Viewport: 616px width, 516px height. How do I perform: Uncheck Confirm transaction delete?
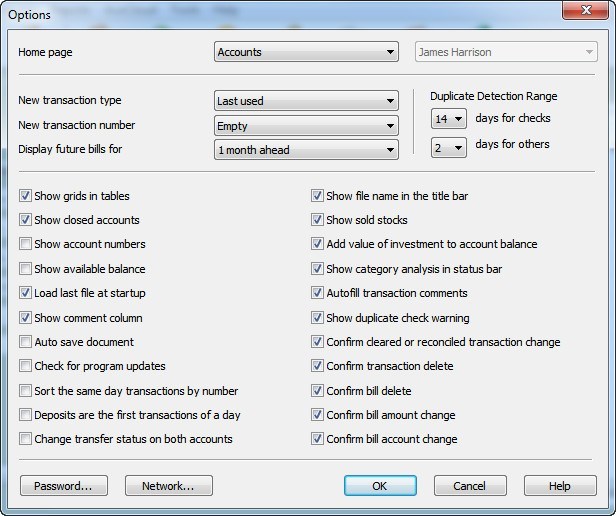coord(318,366)
